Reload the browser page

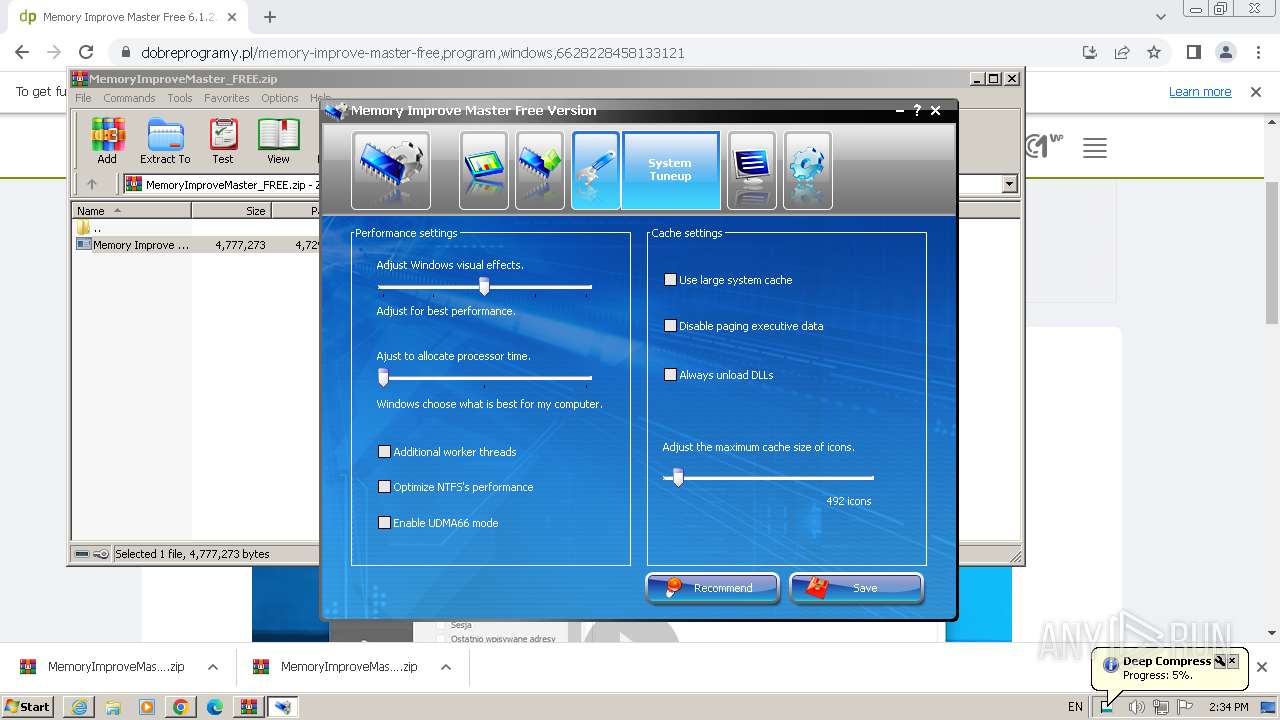[86, 53]
